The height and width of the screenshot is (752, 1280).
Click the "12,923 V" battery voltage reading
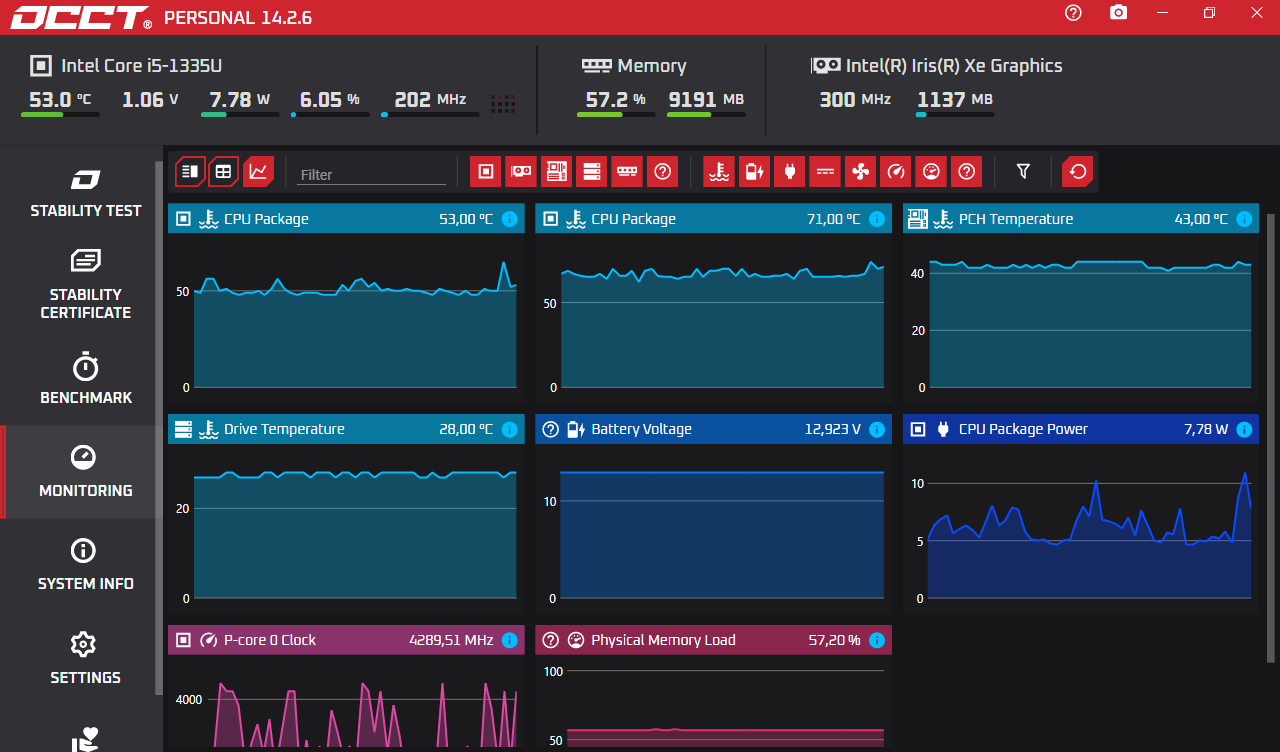coord(833,429)
